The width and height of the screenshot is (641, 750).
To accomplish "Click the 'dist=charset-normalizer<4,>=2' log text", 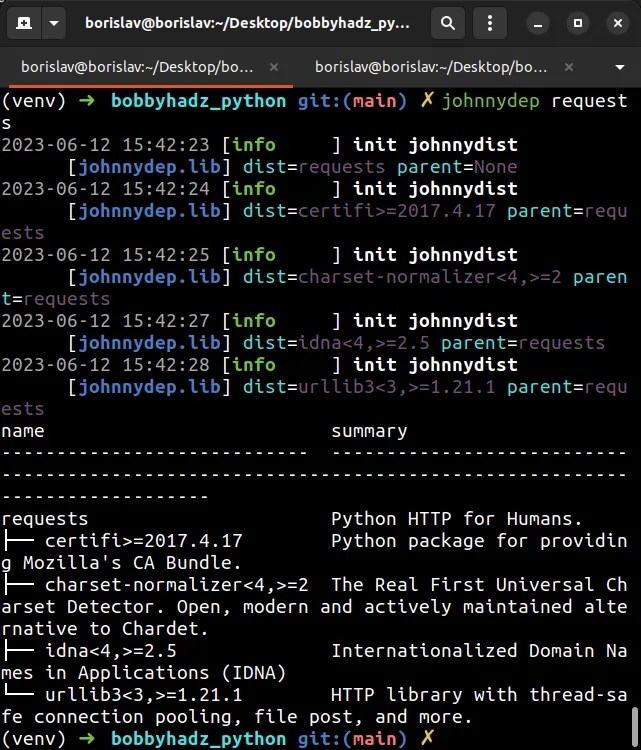I will tap(402, 277).
